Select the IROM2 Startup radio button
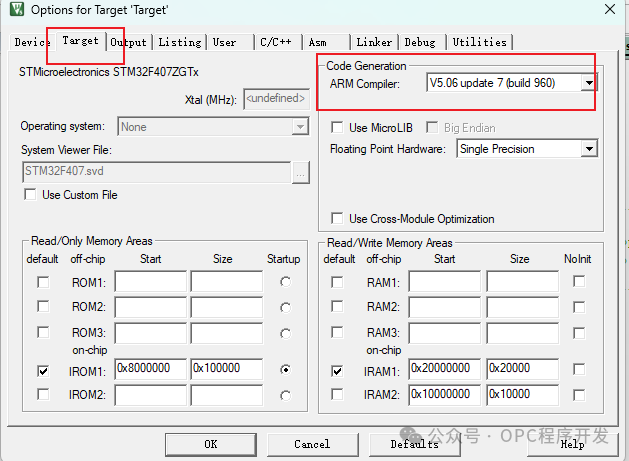The width and height of the screenshot is (629, 461). tap(285, 396)
